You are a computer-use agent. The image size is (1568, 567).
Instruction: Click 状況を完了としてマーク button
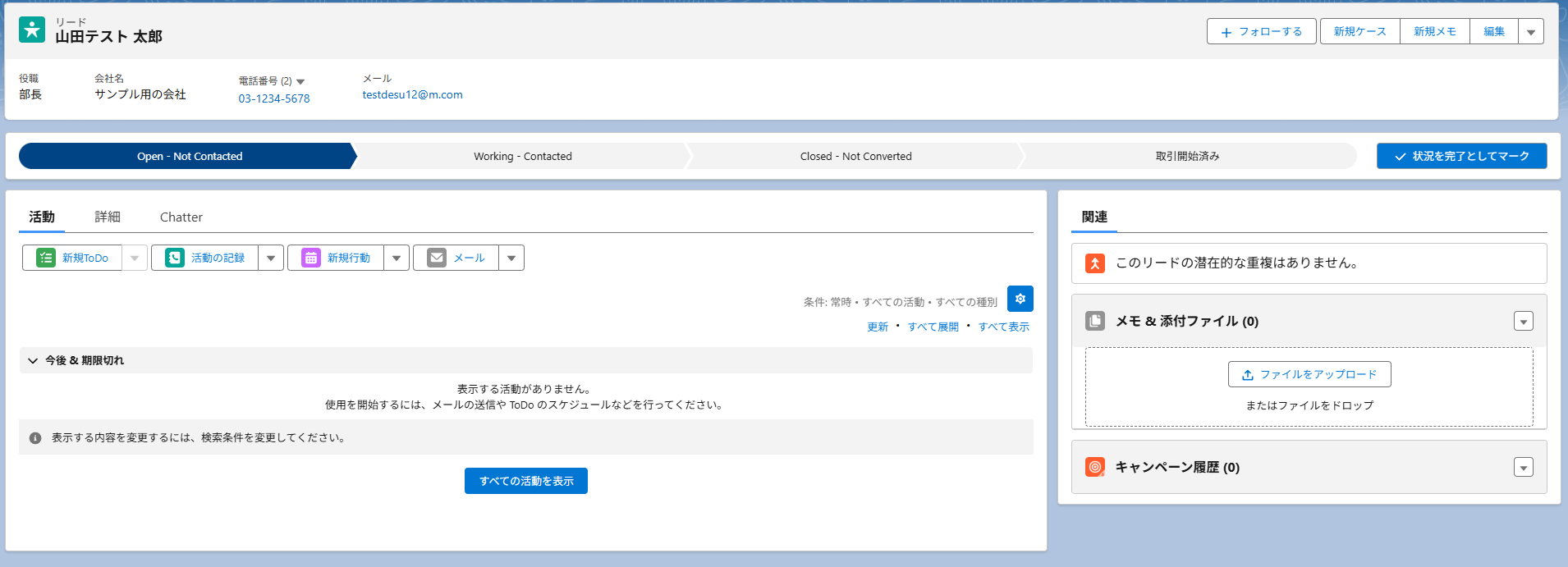1462,156
